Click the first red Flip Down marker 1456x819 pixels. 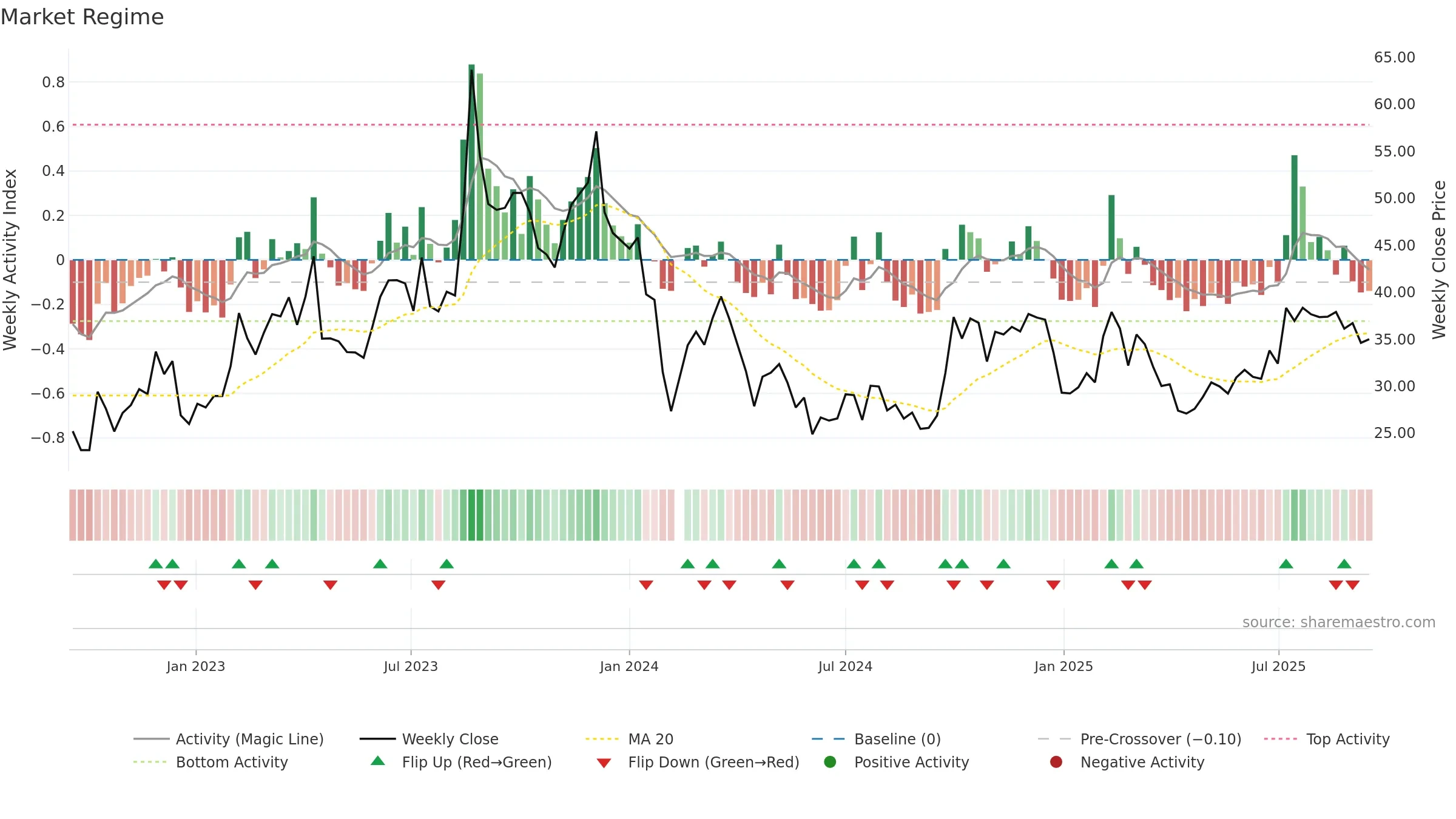point(164,585)
